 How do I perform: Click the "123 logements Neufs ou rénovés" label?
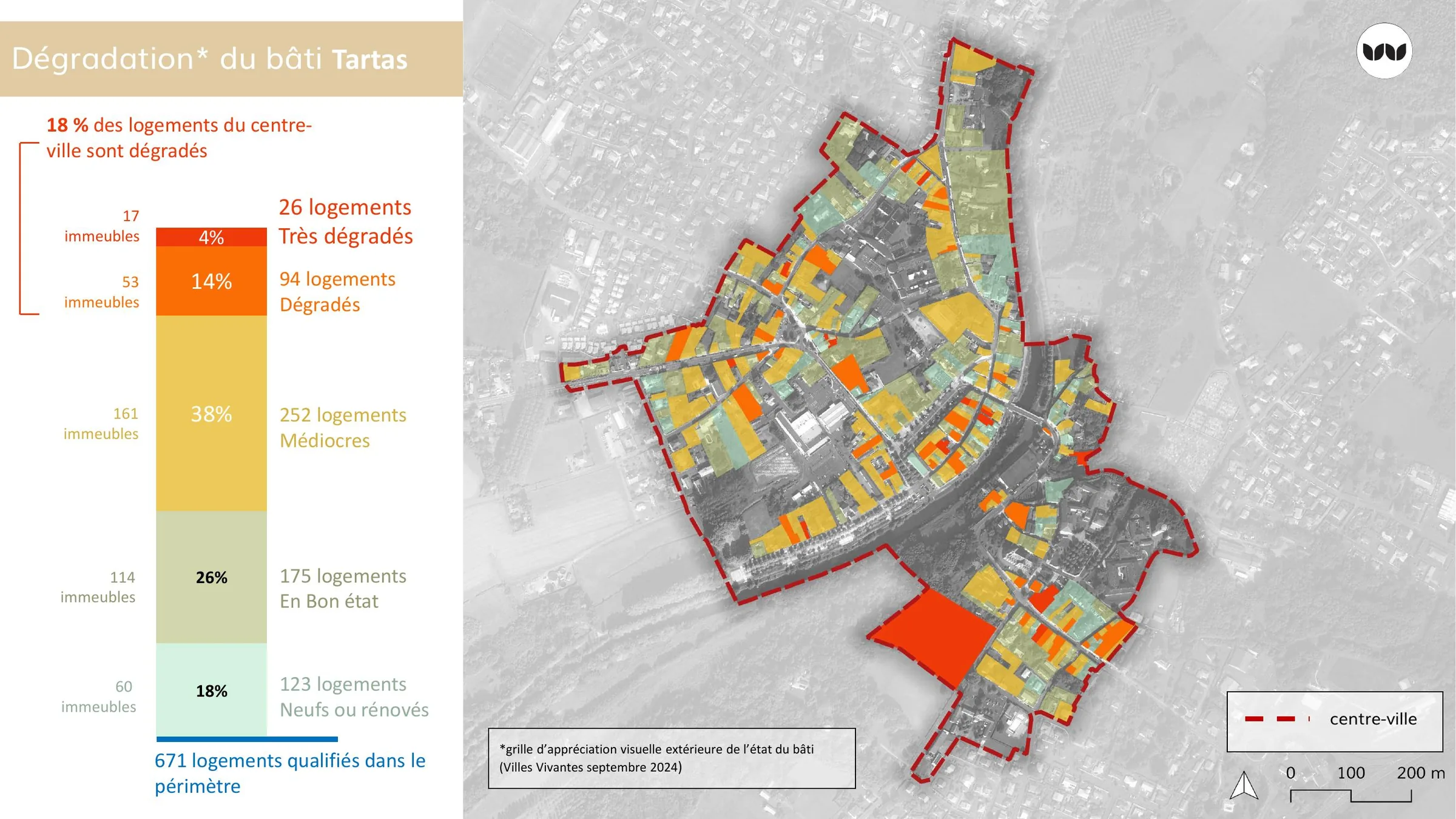[354, 696]
